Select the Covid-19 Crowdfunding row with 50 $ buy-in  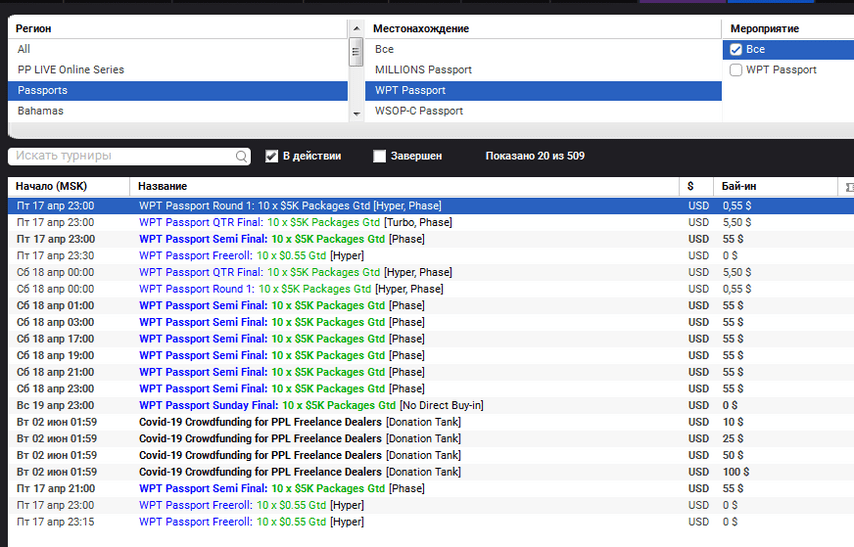click(431, 455)
